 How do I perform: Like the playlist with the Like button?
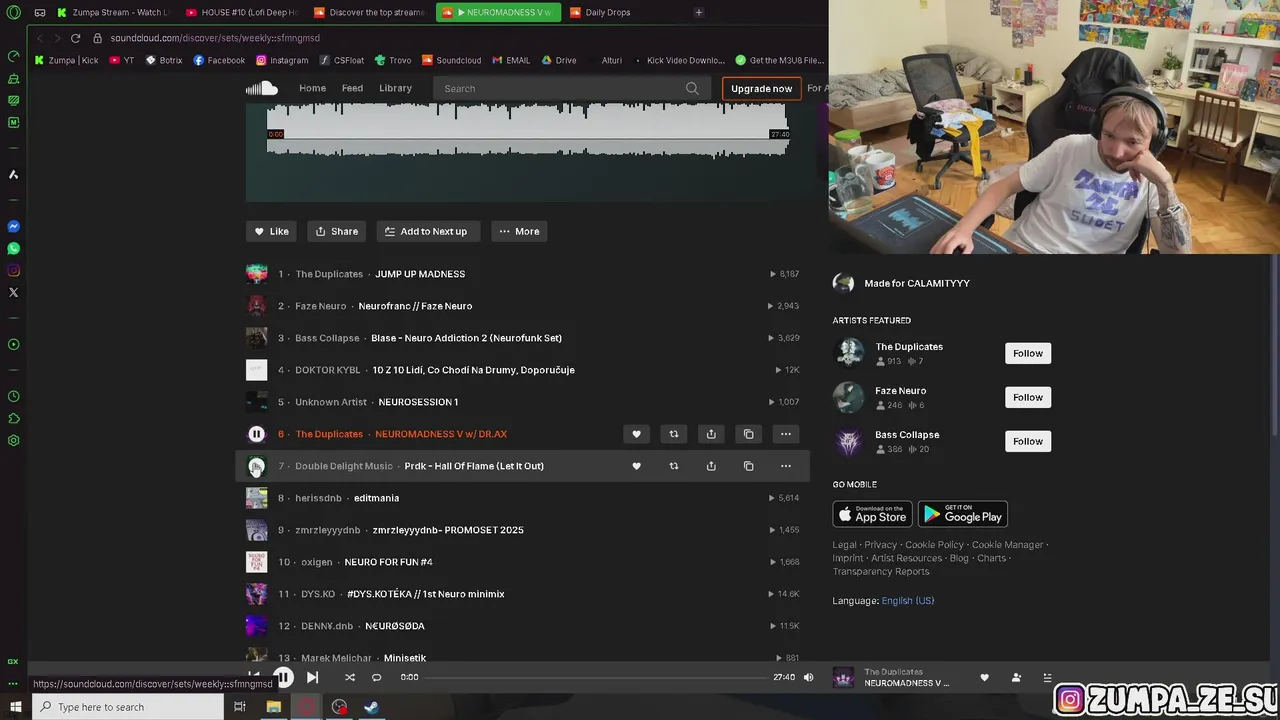[271, 231]
